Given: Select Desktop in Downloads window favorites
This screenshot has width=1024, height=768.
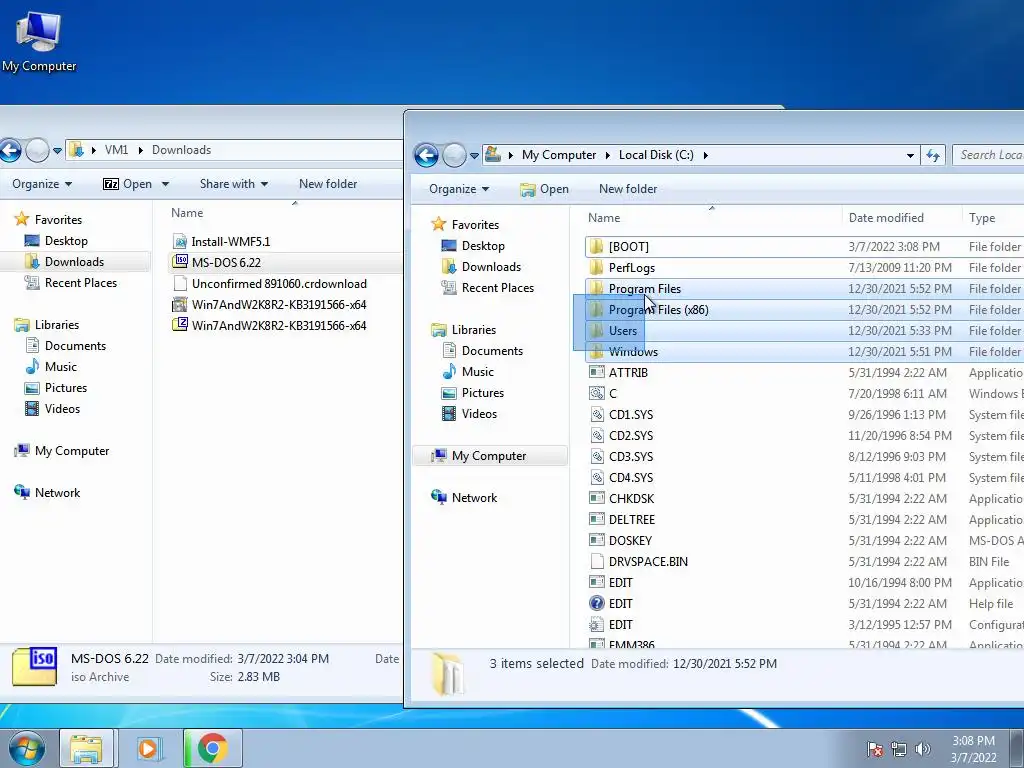Looking at the screenshot, I should [x=66, y=241].
